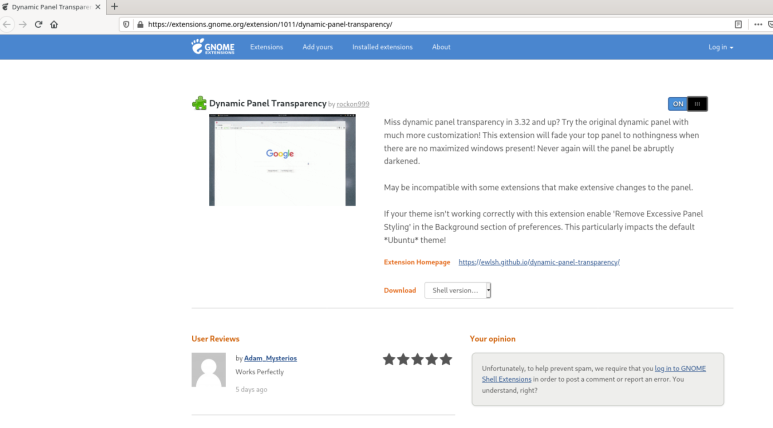Click the Works Perfectly review text

(x=259, y=372)
